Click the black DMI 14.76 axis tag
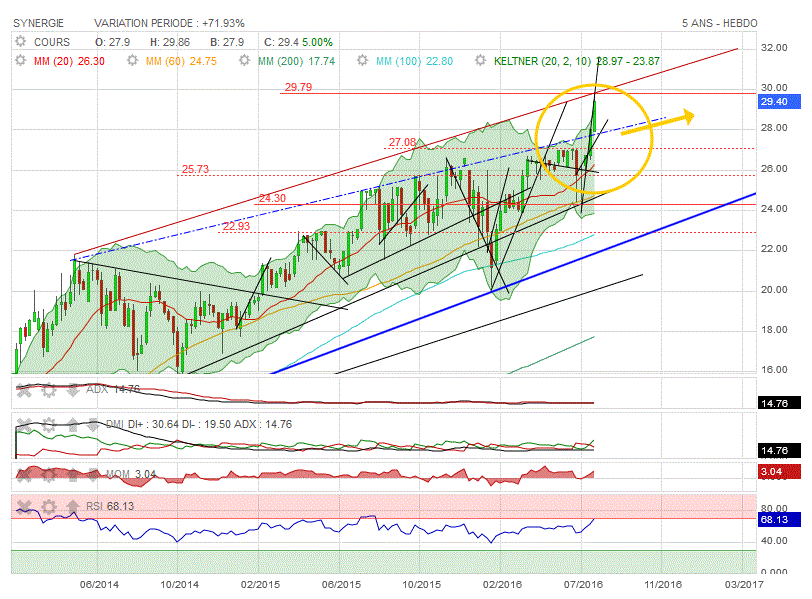Image resolution: width=812 pixels, height=599 pixels. [x=779, y=450]
